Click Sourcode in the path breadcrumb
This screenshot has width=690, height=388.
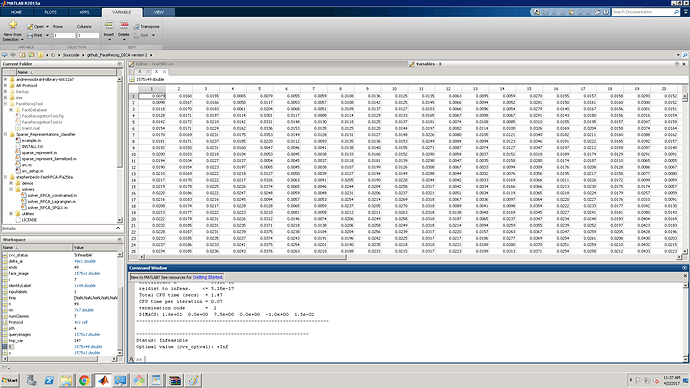pos(71,55)
